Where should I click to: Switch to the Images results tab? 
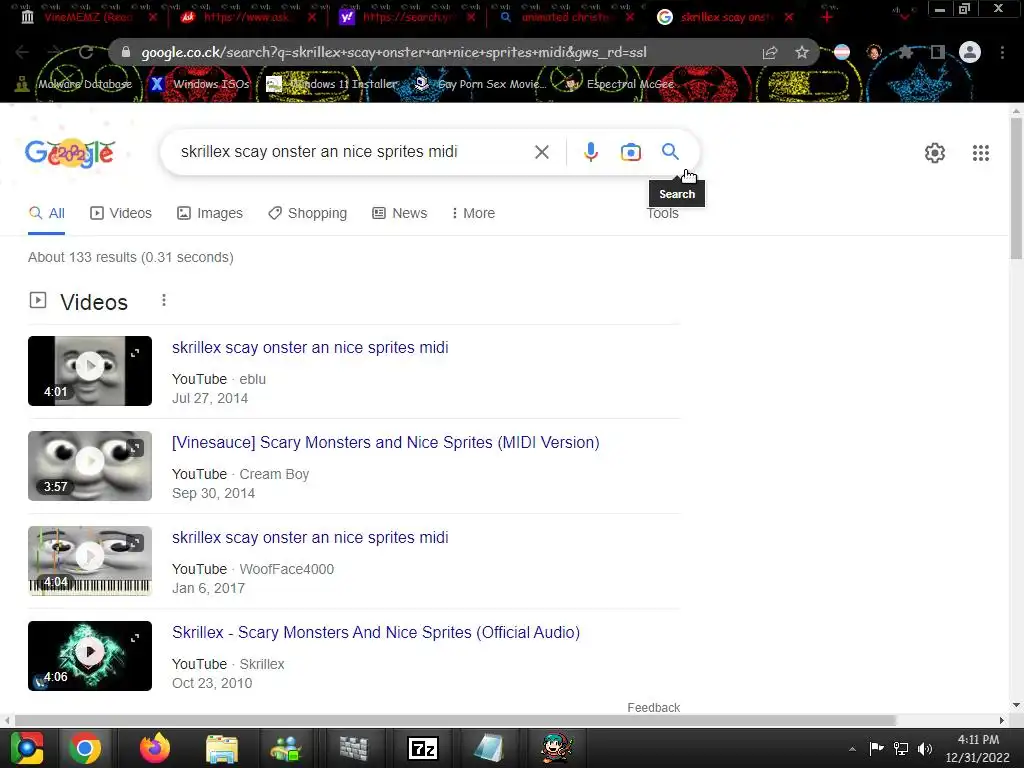(x=210, y=213)
